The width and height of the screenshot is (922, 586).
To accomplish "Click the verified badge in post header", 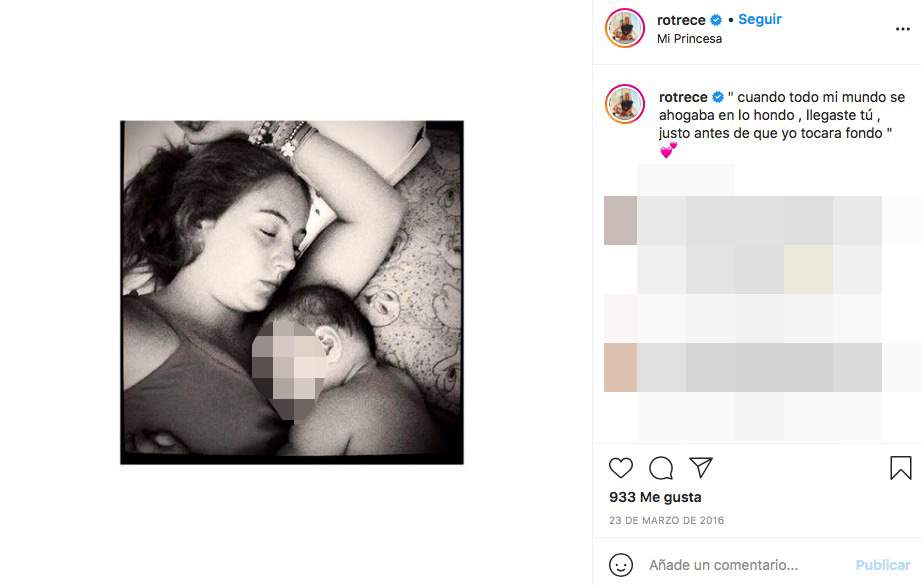I will pos(716,20).
